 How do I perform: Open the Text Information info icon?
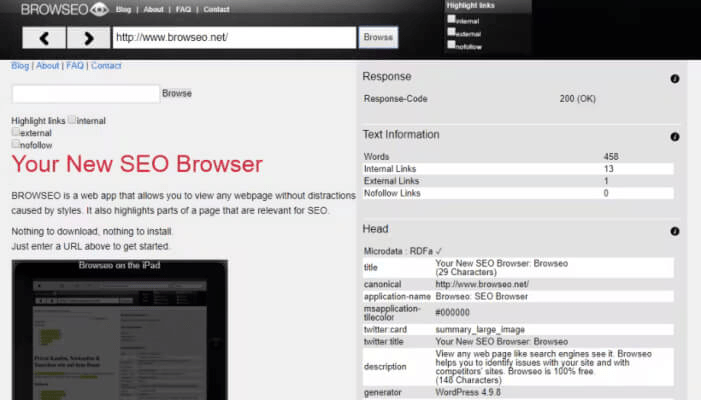point(675,137)
